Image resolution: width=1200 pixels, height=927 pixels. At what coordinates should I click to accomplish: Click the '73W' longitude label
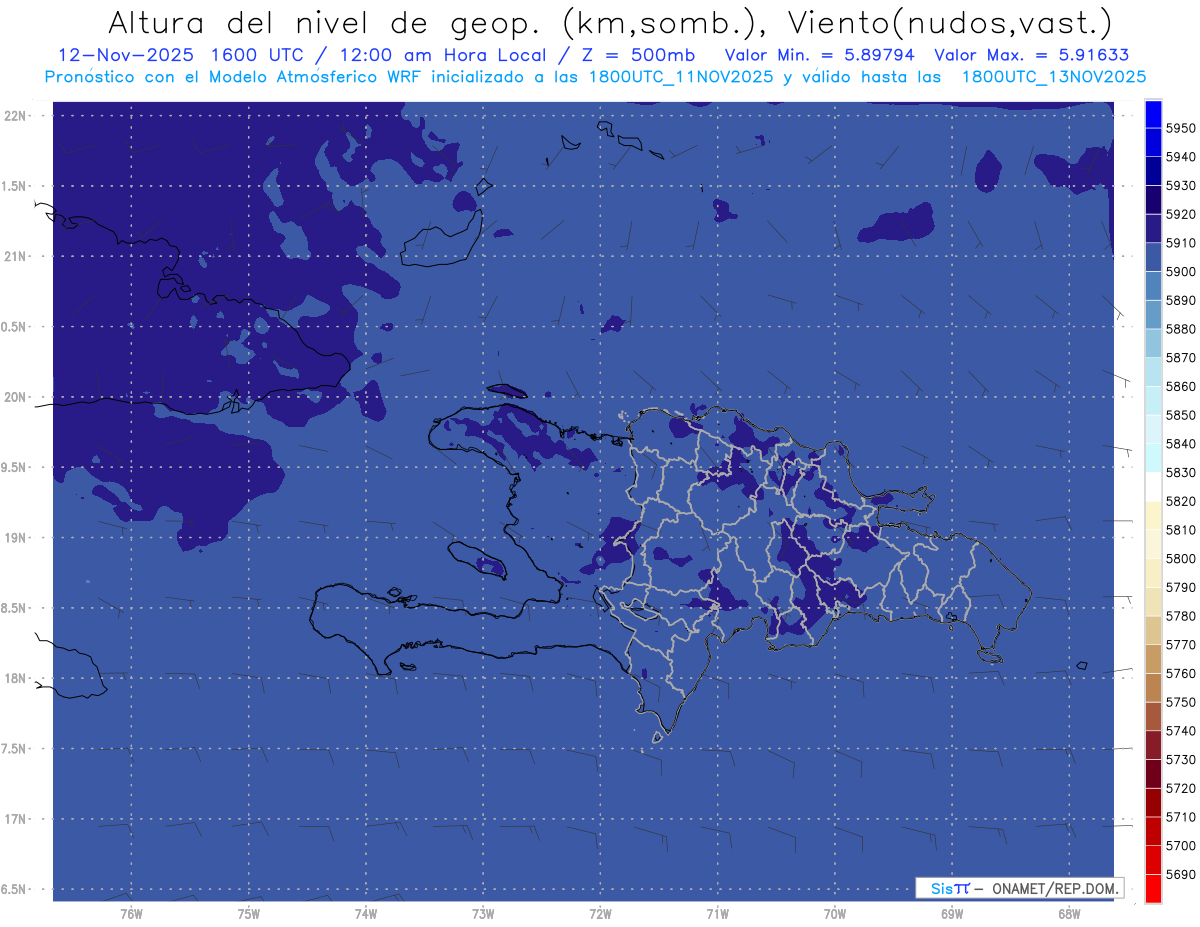point(483,913)
